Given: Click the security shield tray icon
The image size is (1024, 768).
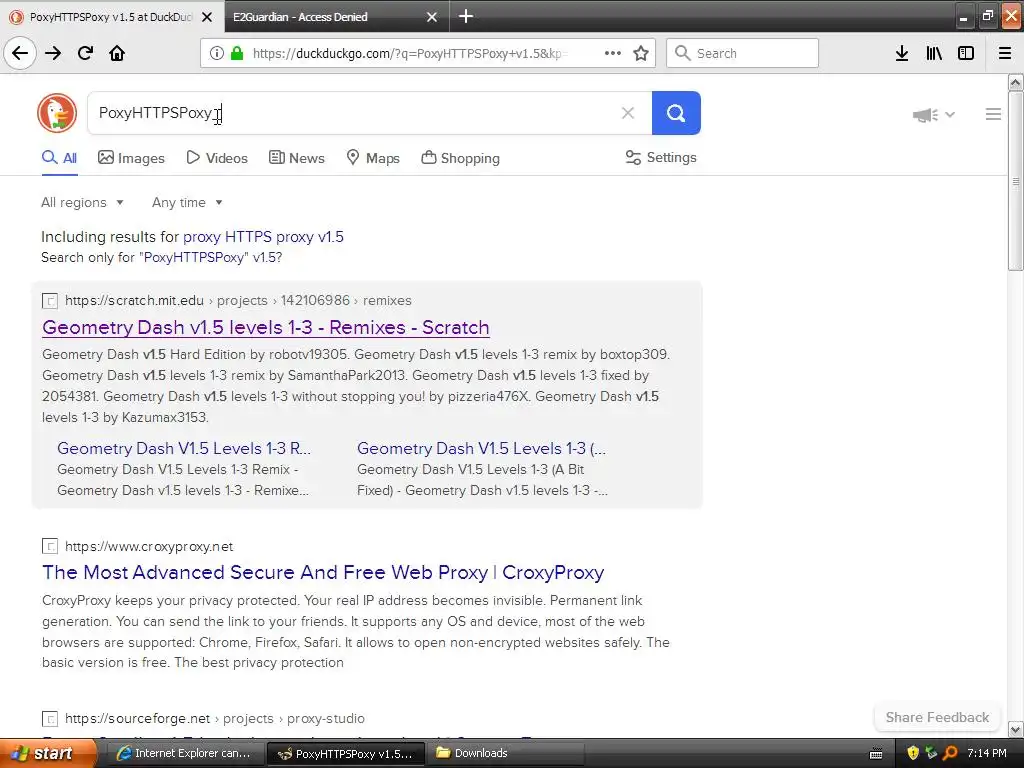Looking at the screenshot, I should 912,753.
